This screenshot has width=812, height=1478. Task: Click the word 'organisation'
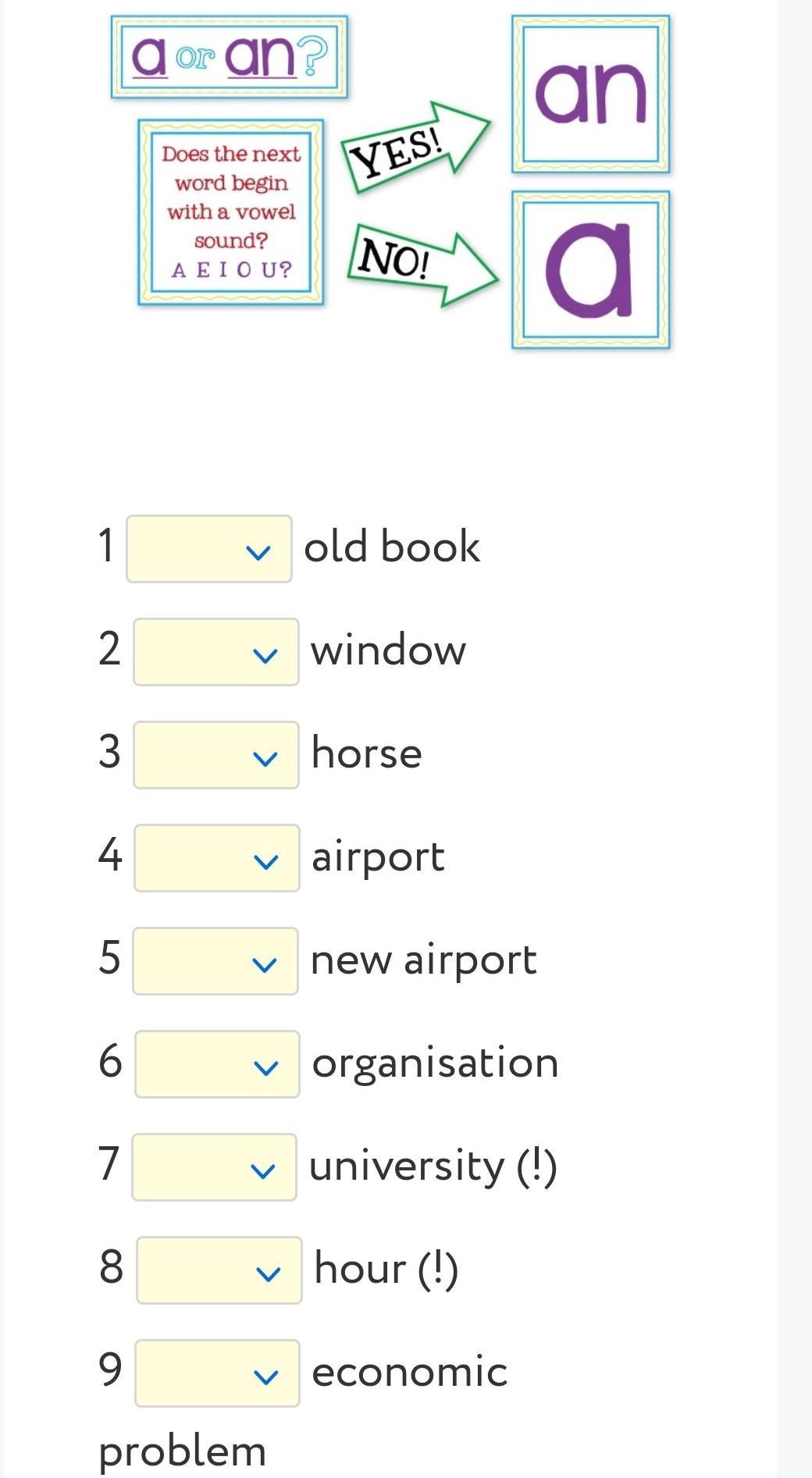[435, 1063]
